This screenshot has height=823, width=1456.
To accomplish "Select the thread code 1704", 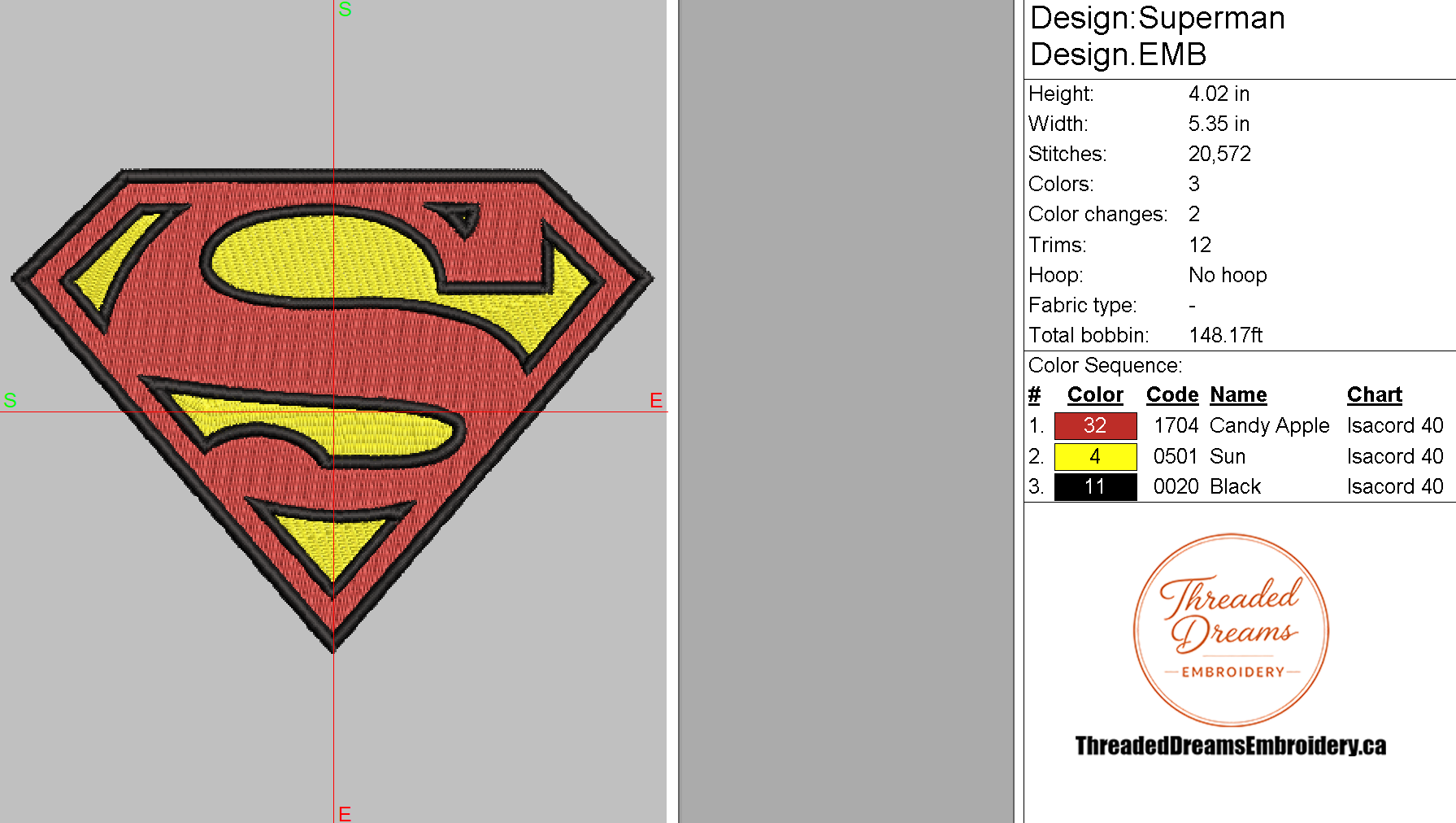I will (1176, 425).
